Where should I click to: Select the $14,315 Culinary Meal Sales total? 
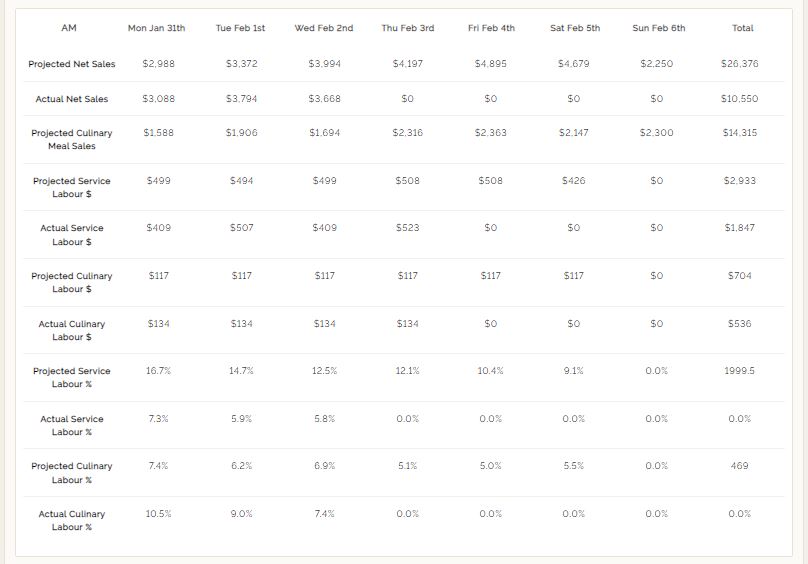739,133
